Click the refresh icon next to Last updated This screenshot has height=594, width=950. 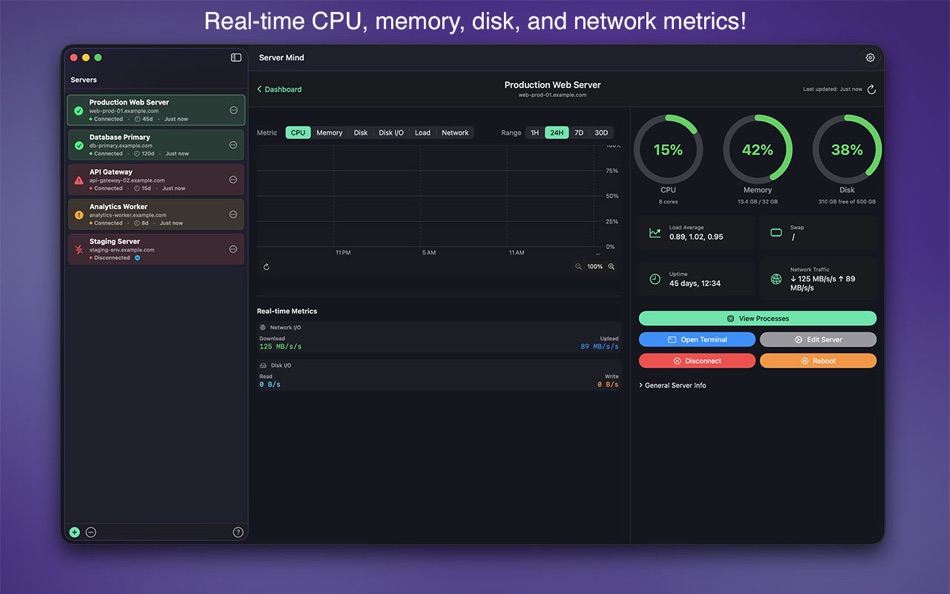coord(869,88)
